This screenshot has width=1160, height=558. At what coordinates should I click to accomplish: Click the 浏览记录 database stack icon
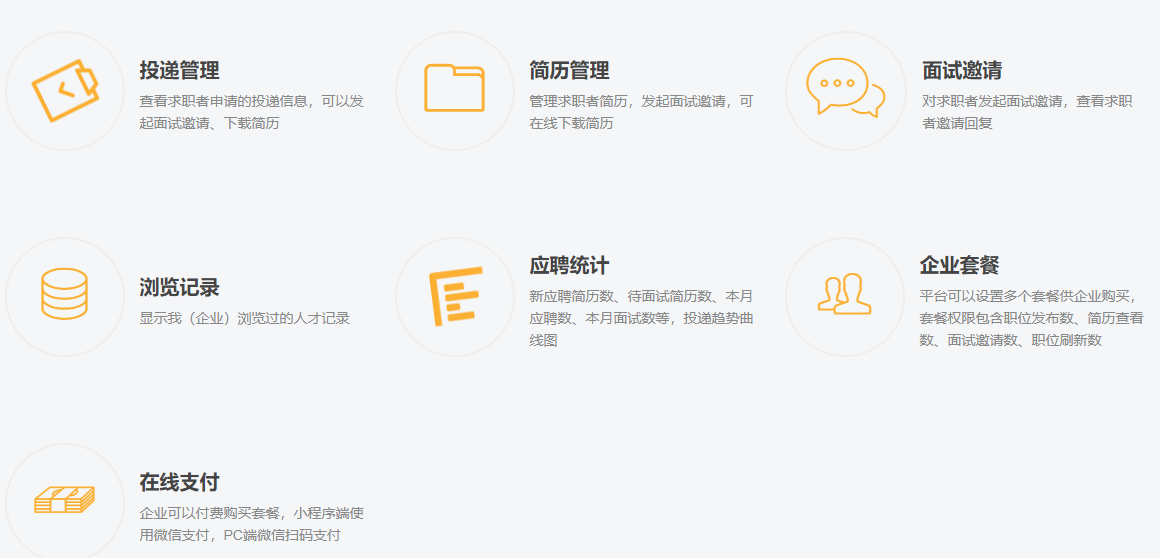tap(64, 294)
